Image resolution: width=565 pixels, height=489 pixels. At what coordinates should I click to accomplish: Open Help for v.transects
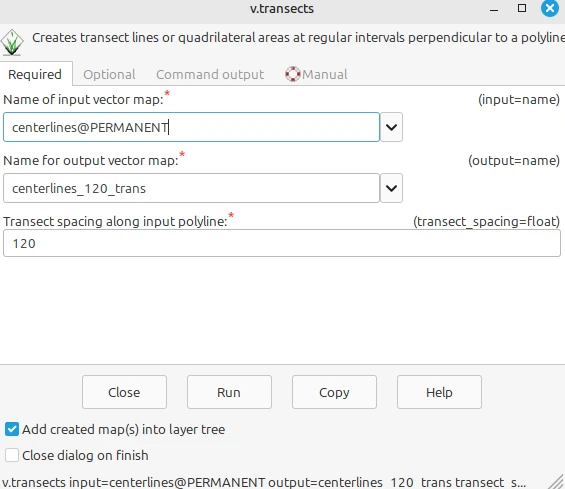pos(439,392)
